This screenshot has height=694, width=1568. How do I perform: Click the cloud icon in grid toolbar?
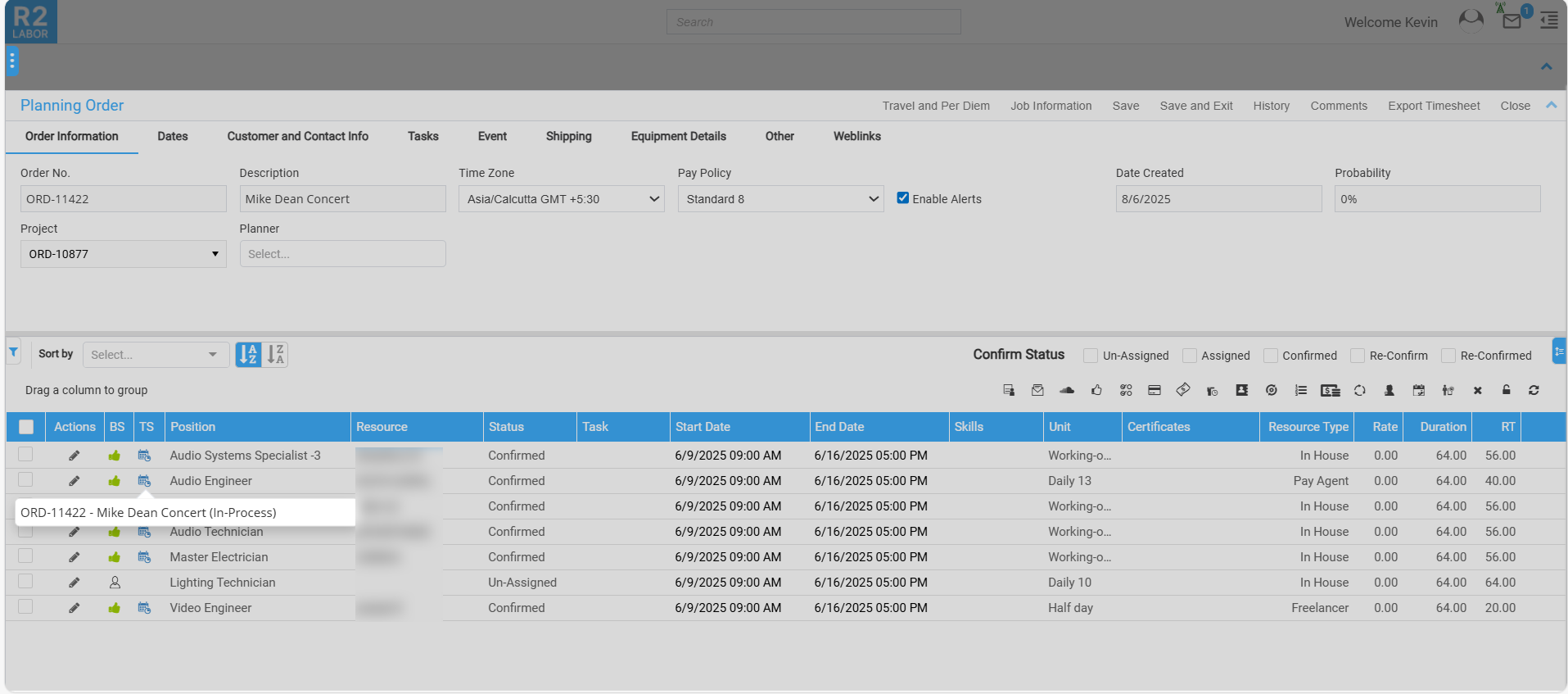click(1066, 390)
